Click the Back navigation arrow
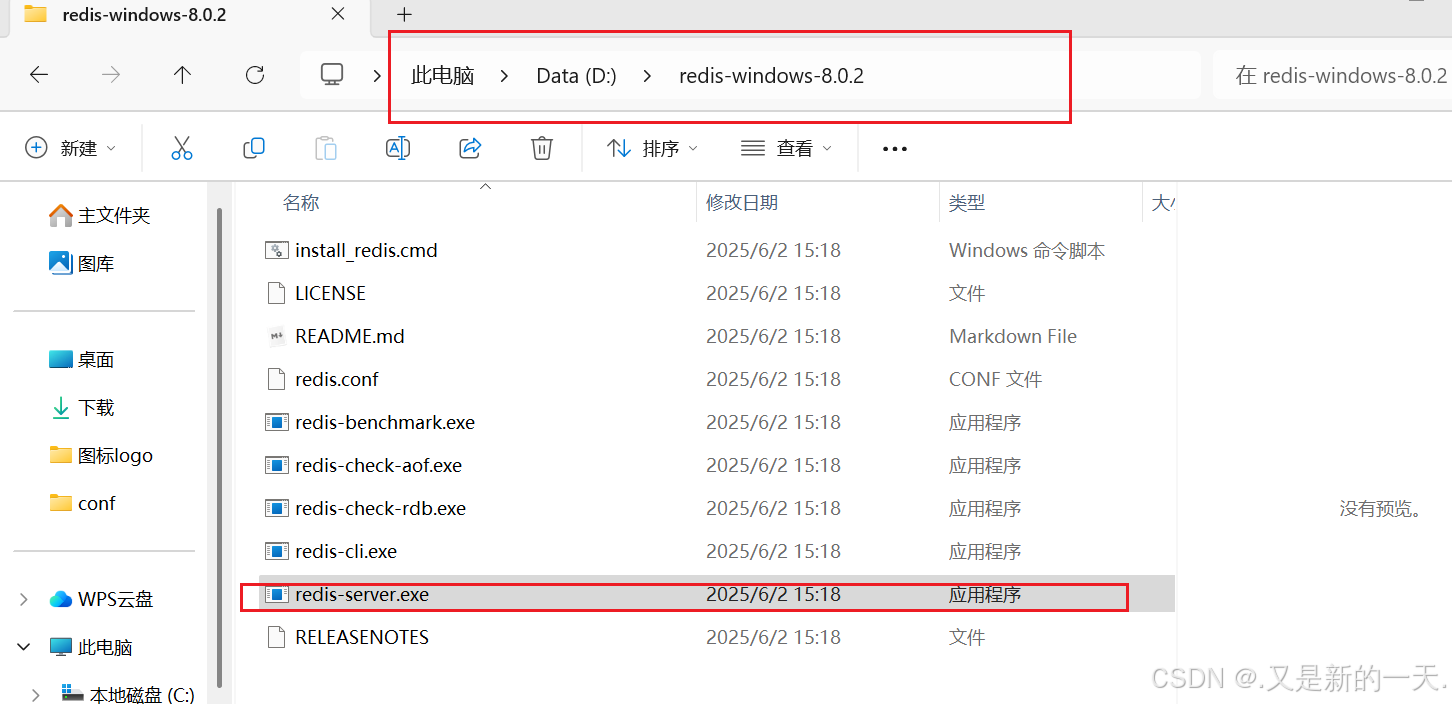The height and width of the screenshot is (704, 1452). pos(39,75)
